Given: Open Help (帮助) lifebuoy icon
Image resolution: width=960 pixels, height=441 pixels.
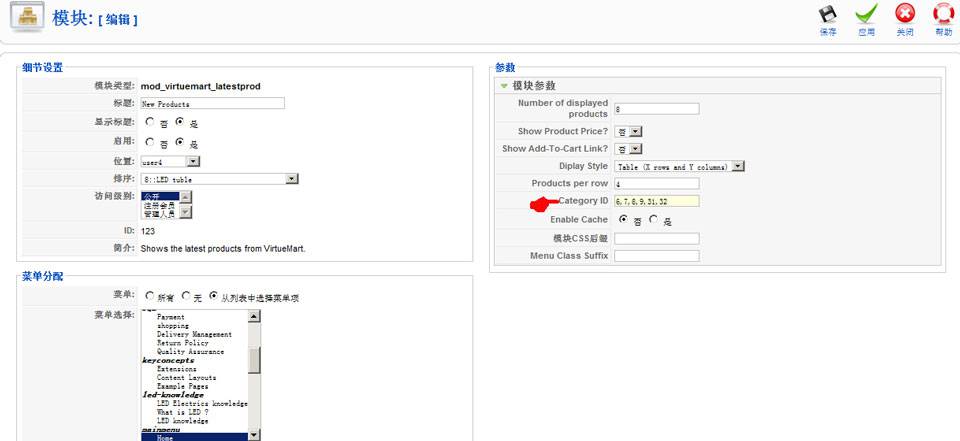Looking at the screenshot, I should 943,14.
